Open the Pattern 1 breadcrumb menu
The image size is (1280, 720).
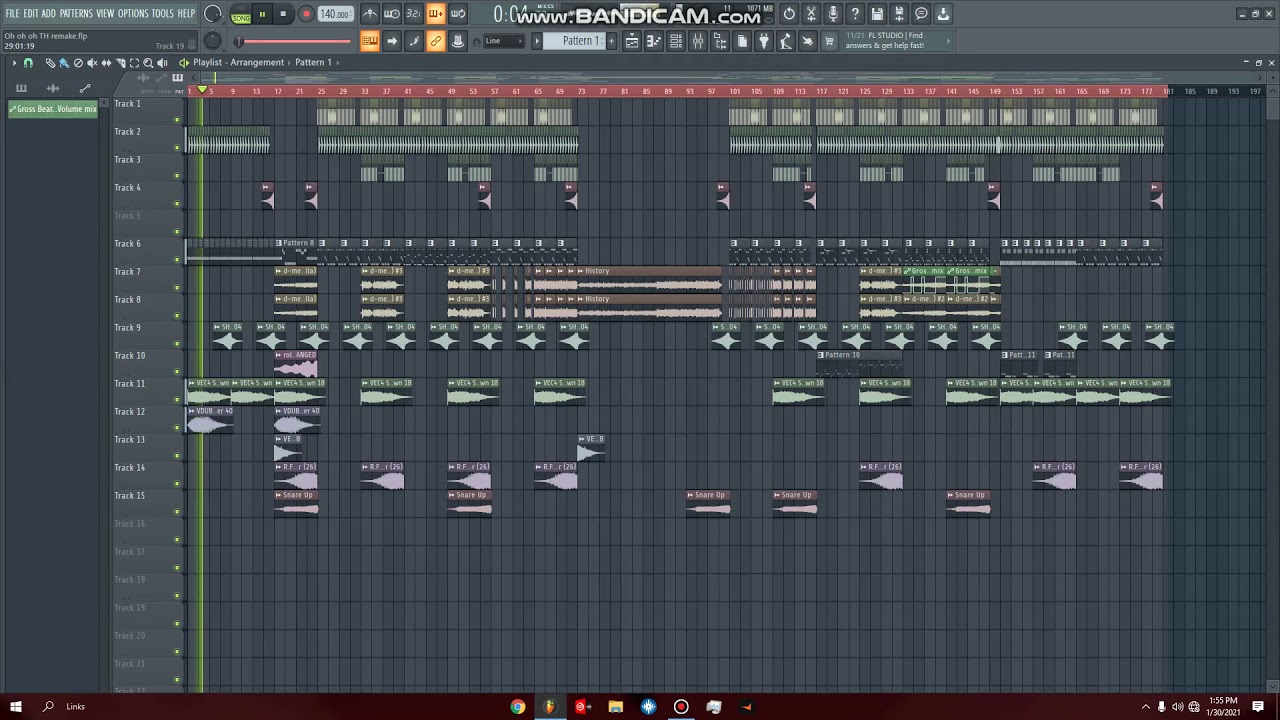pos(313,62)
